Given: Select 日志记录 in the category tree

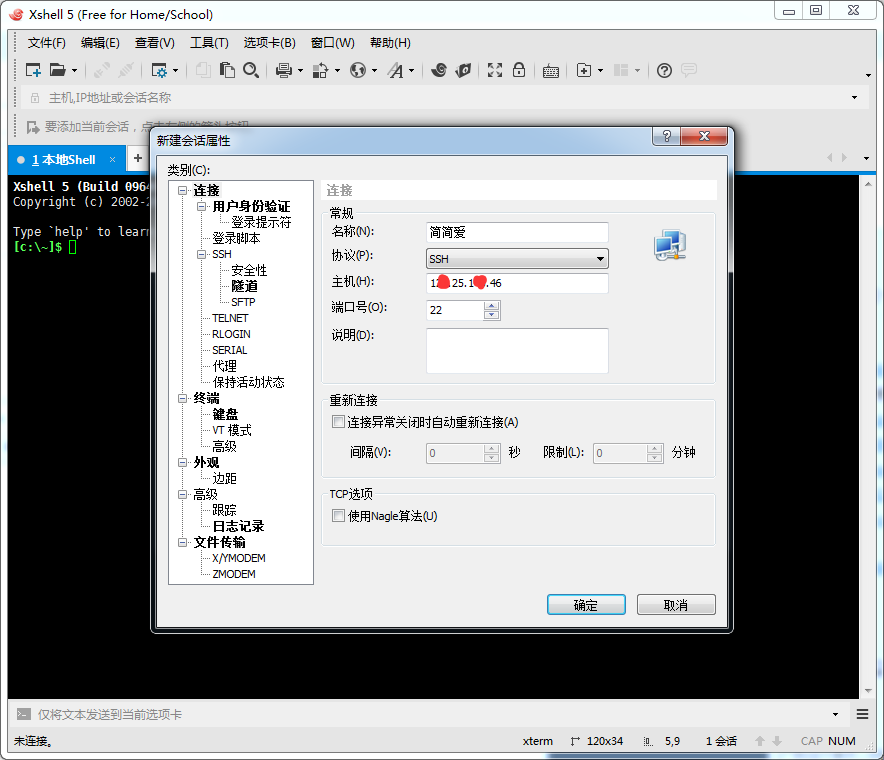Looking at the screenshot, I should (x=238, y=526).
